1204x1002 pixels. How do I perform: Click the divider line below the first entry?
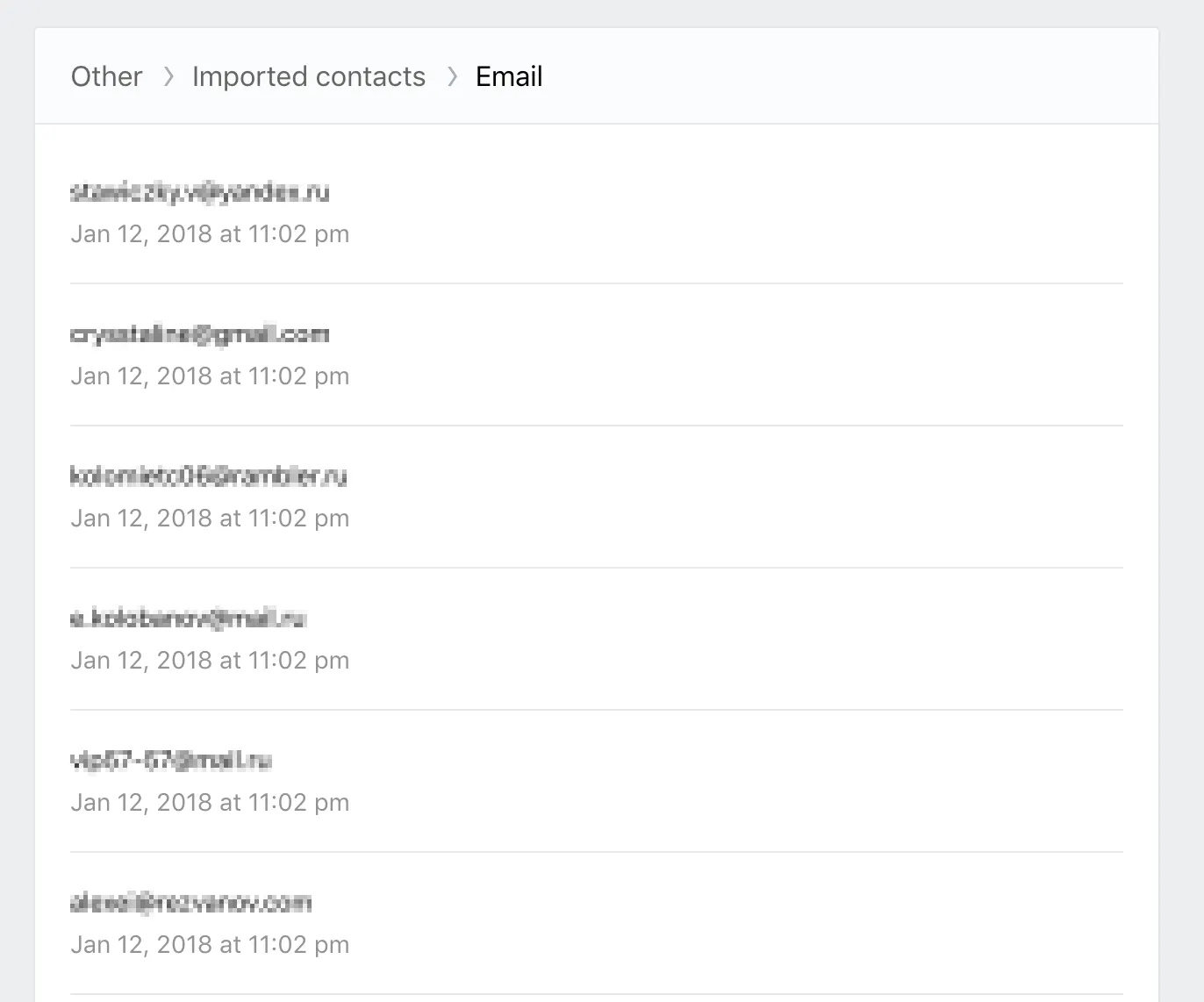[597, 283]
